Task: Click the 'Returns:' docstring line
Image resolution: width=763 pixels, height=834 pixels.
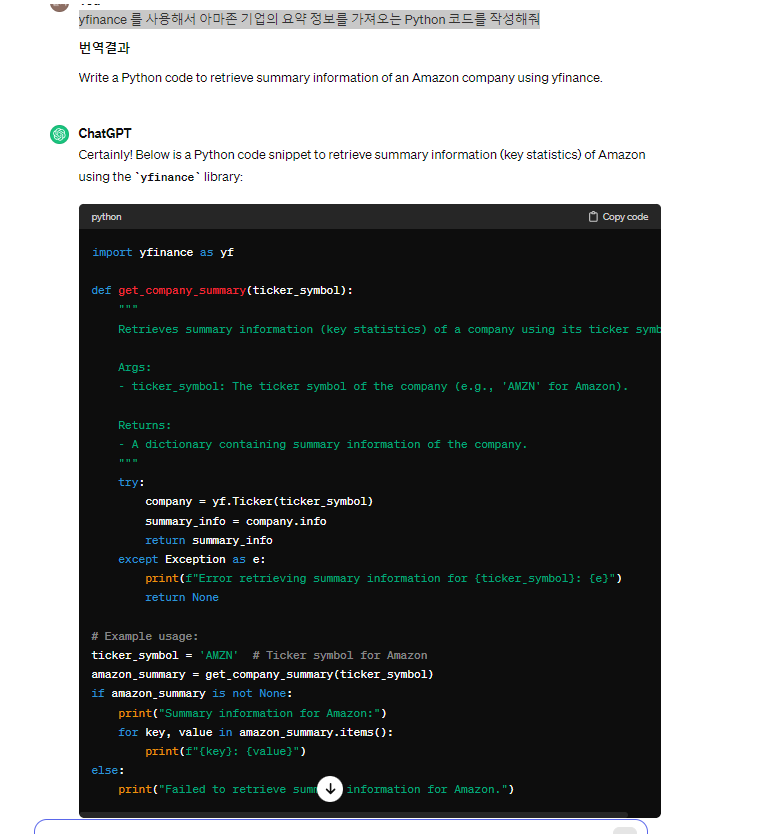Action: pos(145,426)
